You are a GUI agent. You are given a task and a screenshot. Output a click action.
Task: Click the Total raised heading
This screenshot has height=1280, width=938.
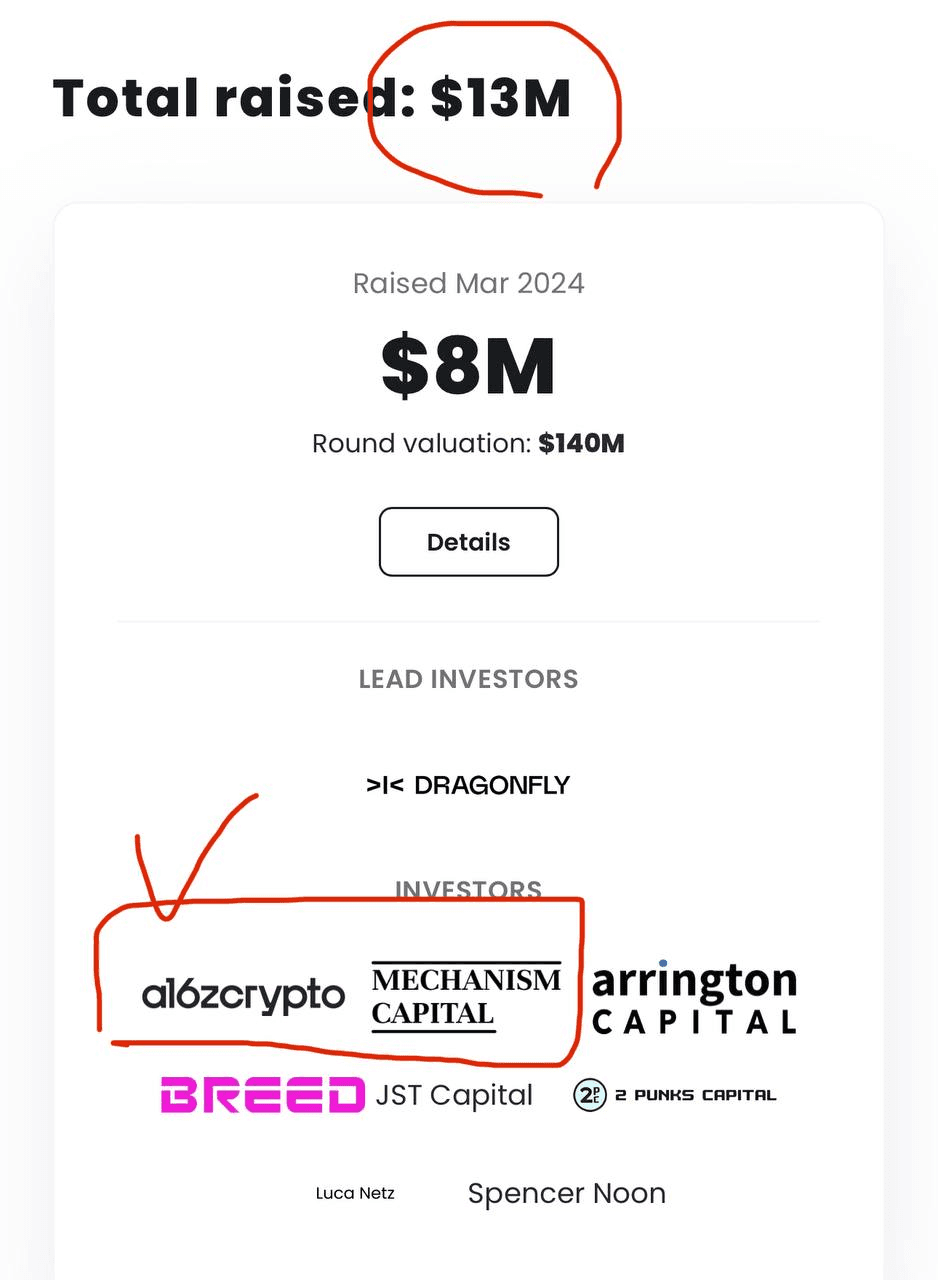pyautogui.click(x=311, y=99)
